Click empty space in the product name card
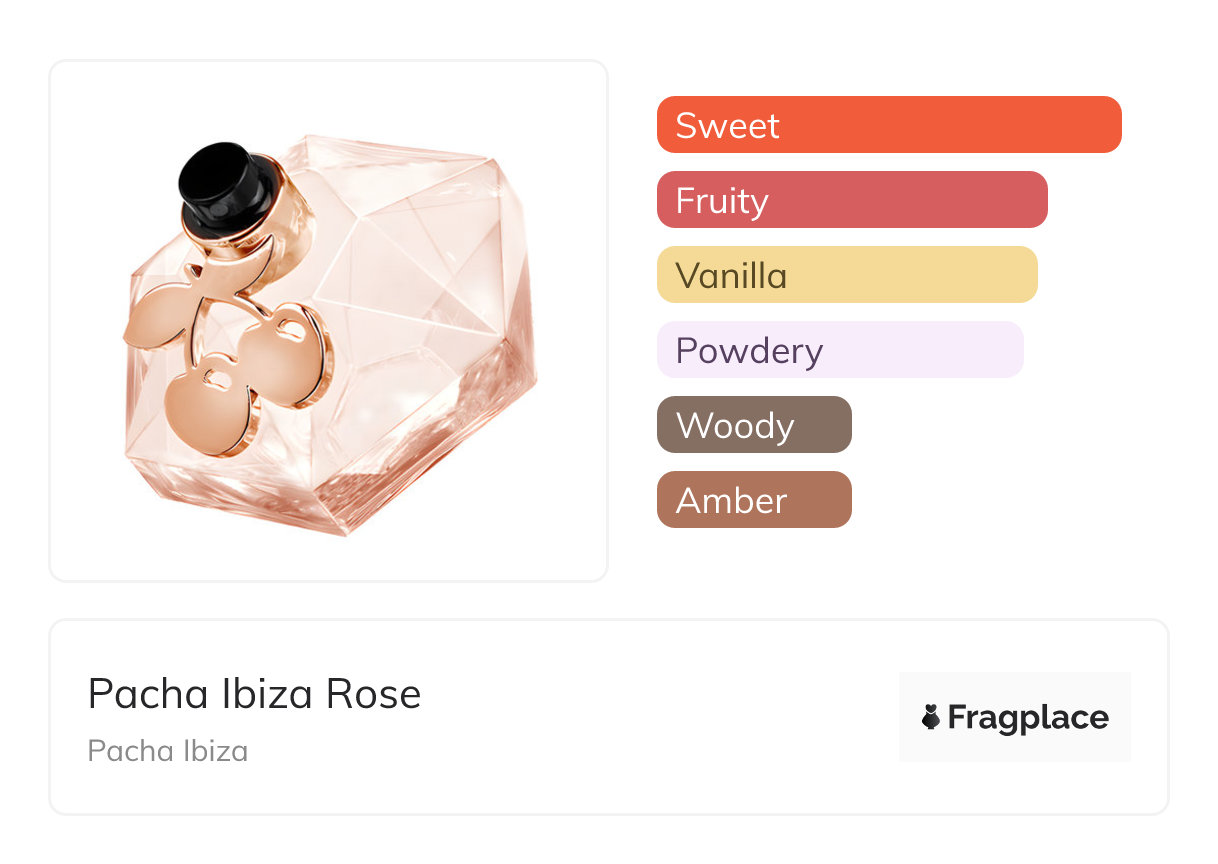This screenshot has height=864, width=1218. [x=650, y=720]
